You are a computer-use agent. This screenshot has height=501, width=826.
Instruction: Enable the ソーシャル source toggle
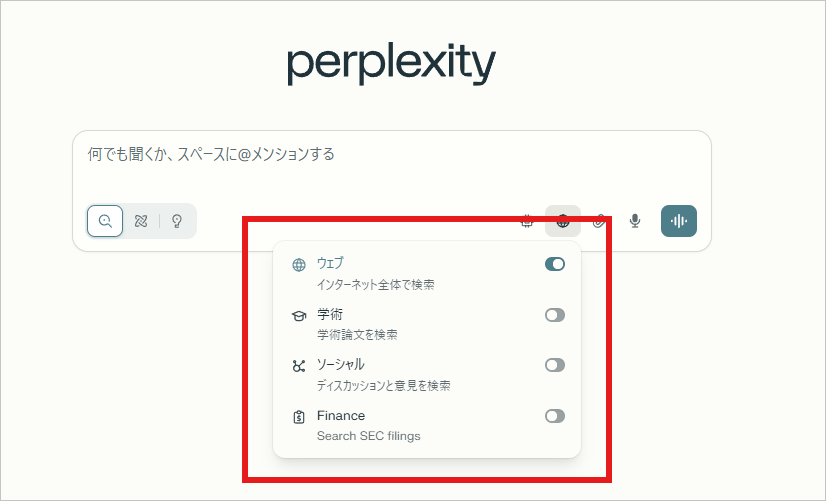pos(555,365)
